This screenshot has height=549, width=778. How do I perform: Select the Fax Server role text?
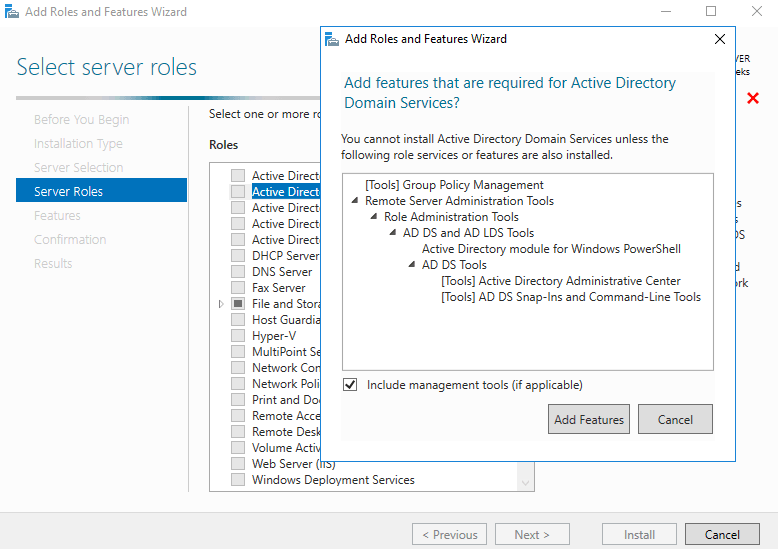(278, 287)
